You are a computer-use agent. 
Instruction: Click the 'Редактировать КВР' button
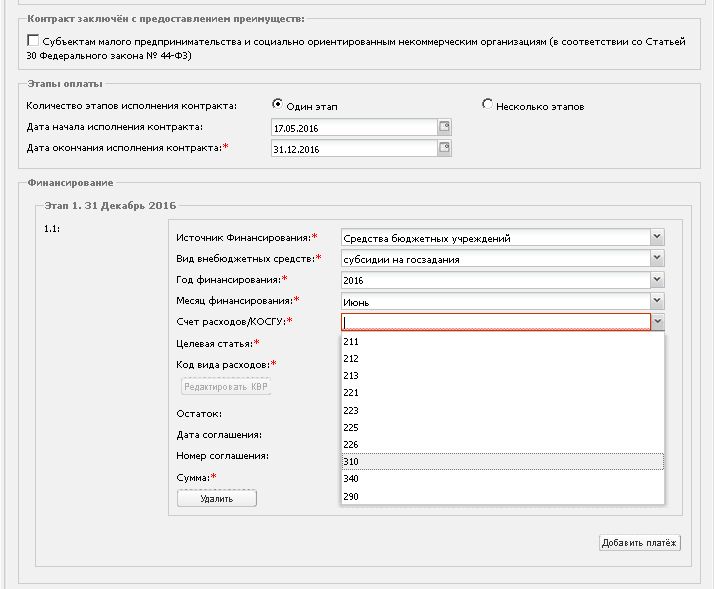pos(226,387)
